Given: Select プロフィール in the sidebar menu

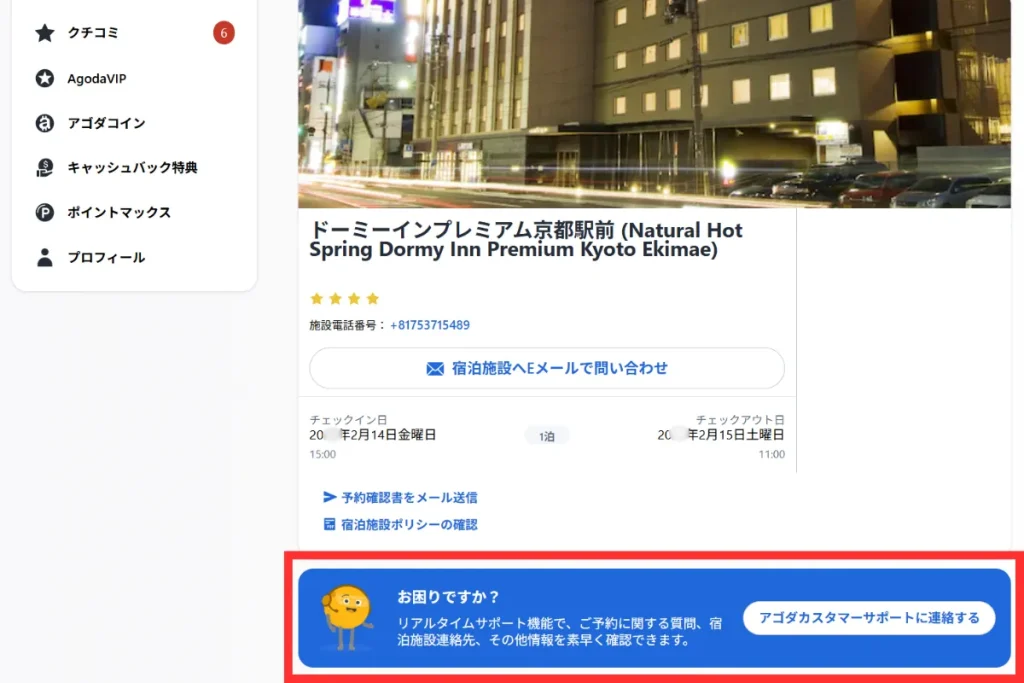Looking at the screenshot, I should 107,257.
